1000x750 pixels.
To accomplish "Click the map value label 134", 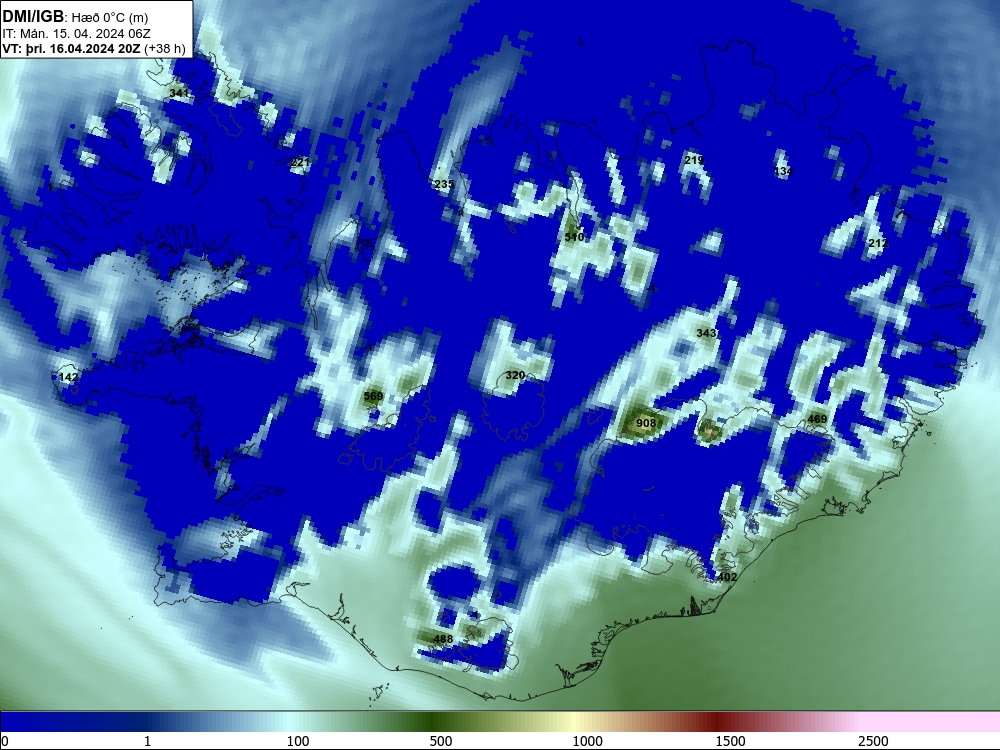I will (783, 171).
